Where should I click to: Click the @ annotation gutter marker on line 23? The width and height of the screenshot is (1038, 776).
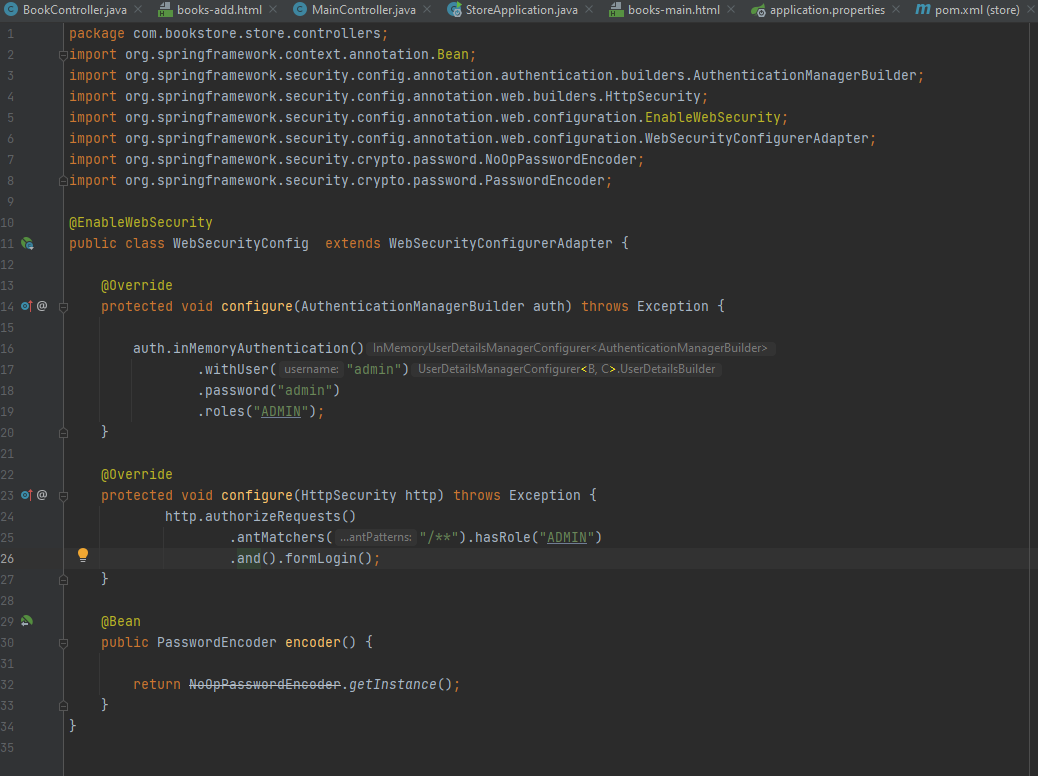(42, 495)
